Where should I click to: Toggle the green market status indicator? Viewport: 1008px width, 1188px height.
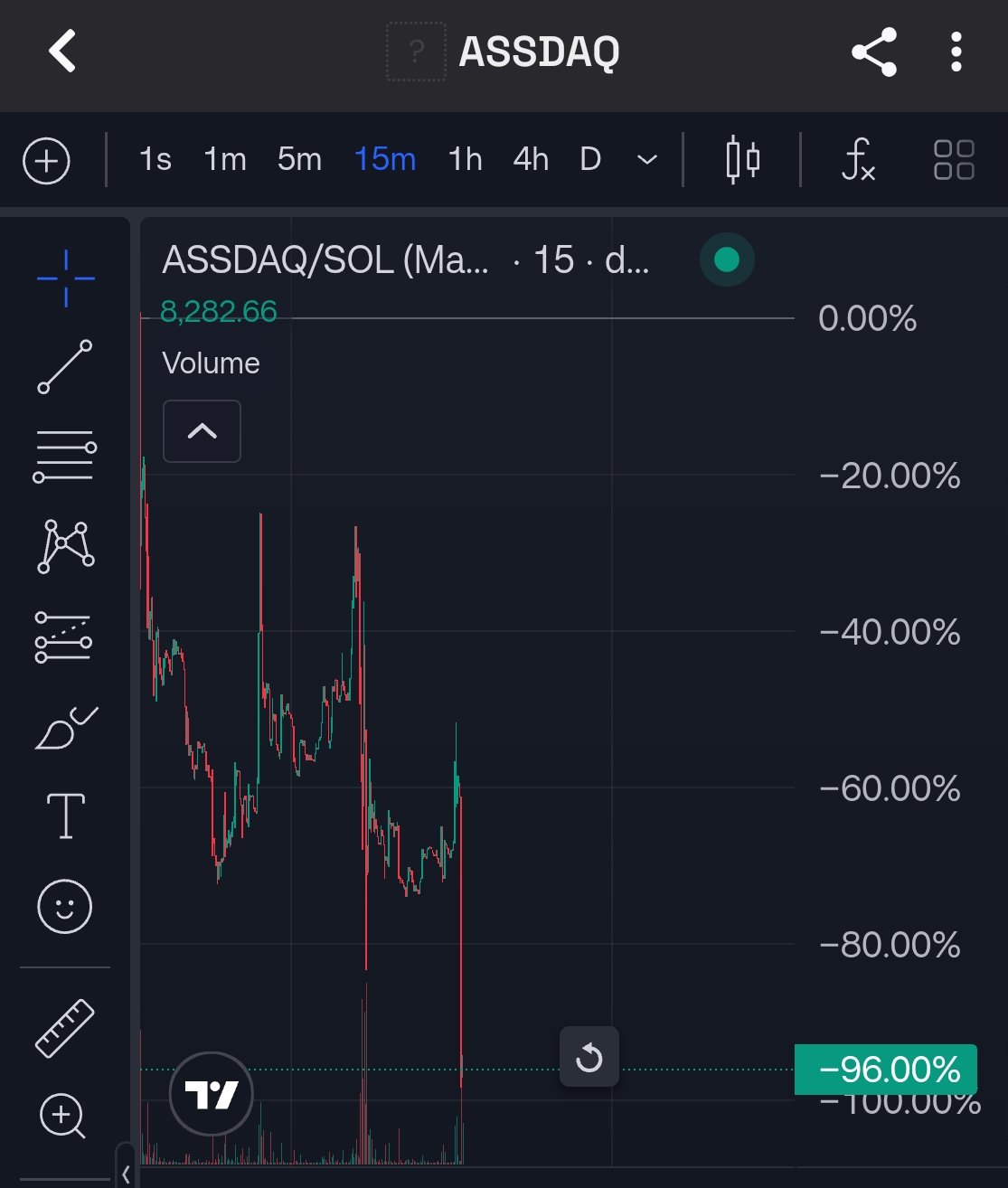pos(727,260)
